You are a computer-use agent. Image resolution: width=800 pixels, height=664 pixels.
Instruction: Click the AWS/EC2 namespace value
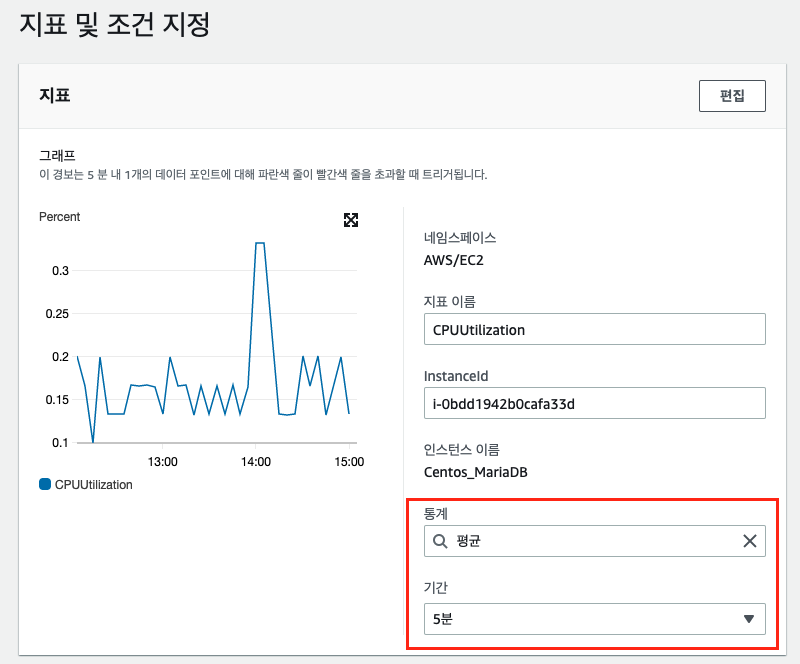pos(453,260)
